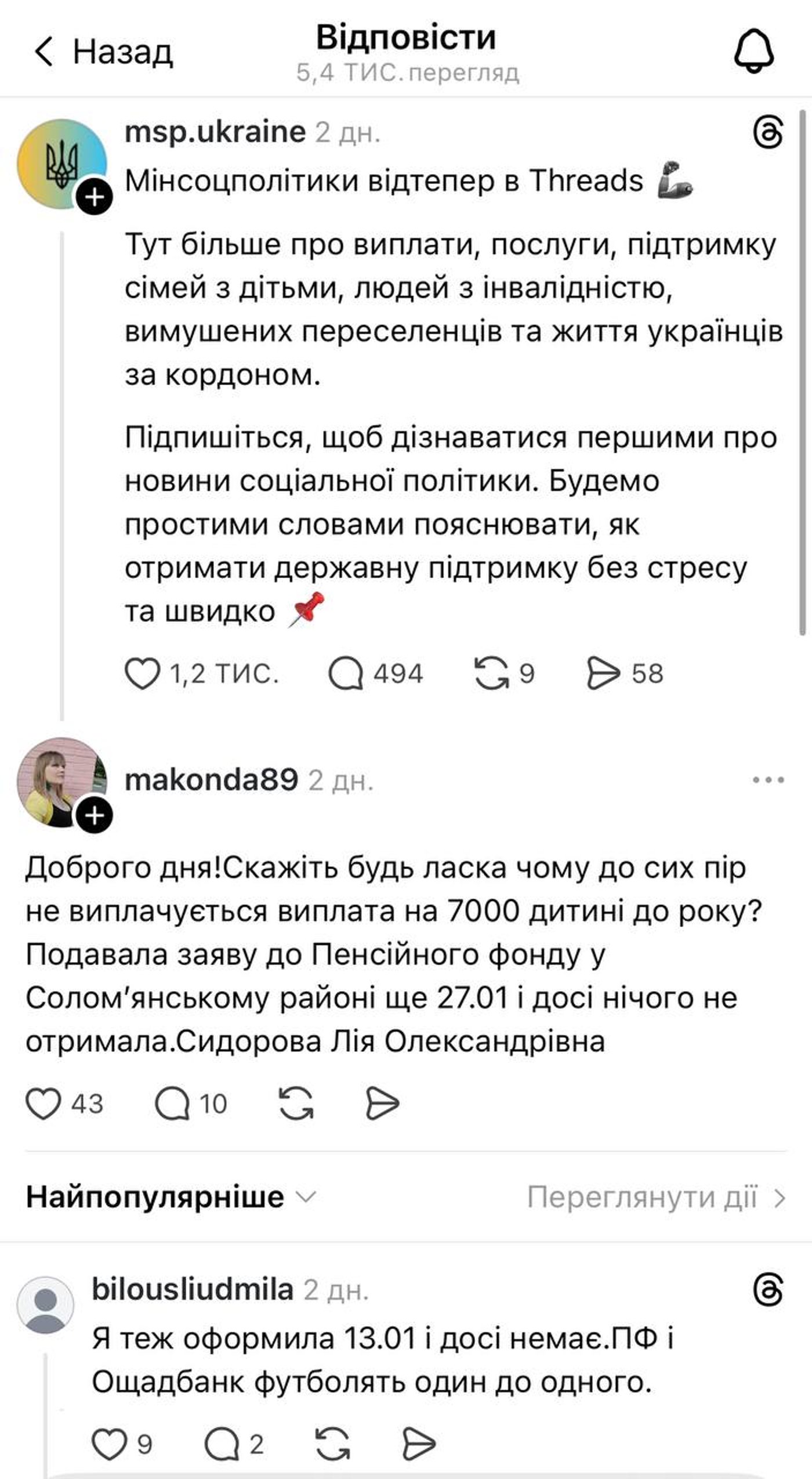Open the three-dot menu on makonda89's post
812x1479 pixels.
point(767,780)
